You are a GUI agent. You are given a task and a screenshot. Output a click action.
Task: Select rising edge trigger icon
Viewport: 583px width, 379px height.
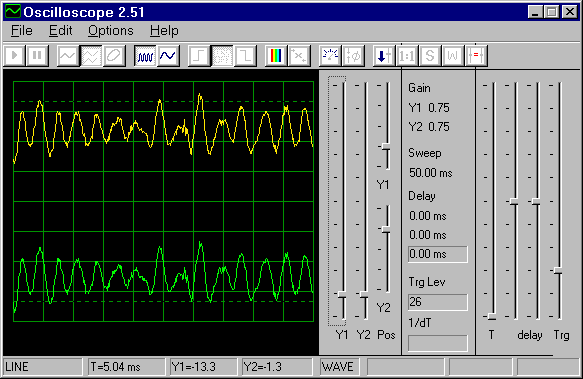[x=199, y=56]
